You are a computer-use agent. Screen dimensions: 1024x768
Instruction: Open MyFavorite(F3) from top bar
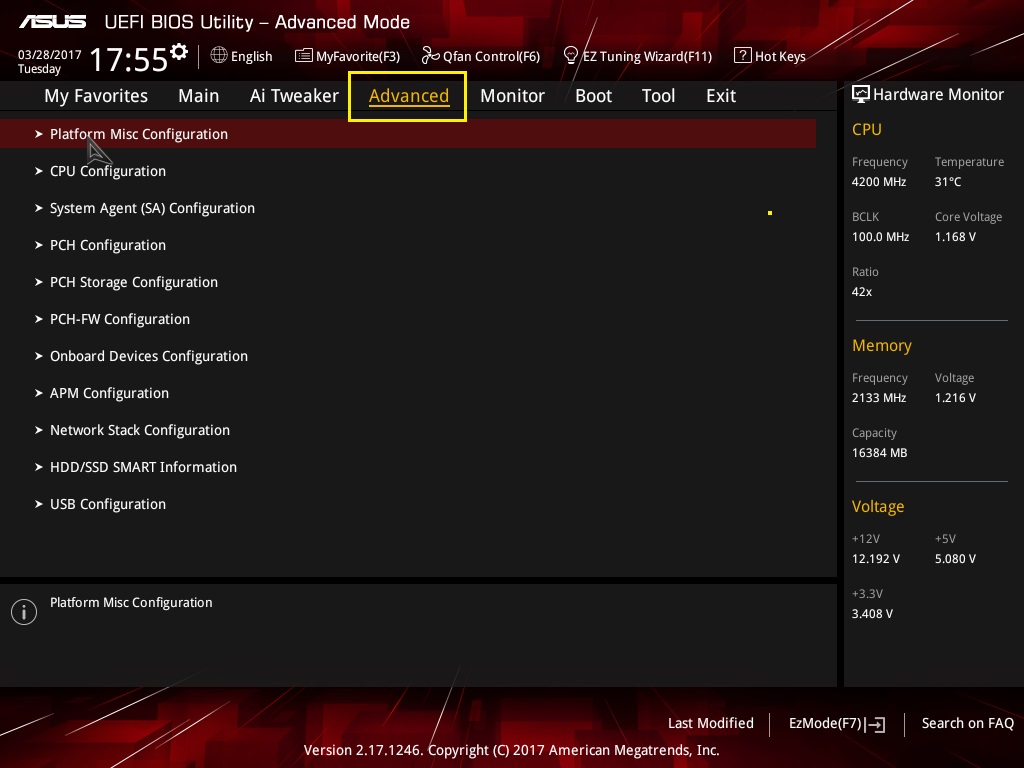click(358, 56)
